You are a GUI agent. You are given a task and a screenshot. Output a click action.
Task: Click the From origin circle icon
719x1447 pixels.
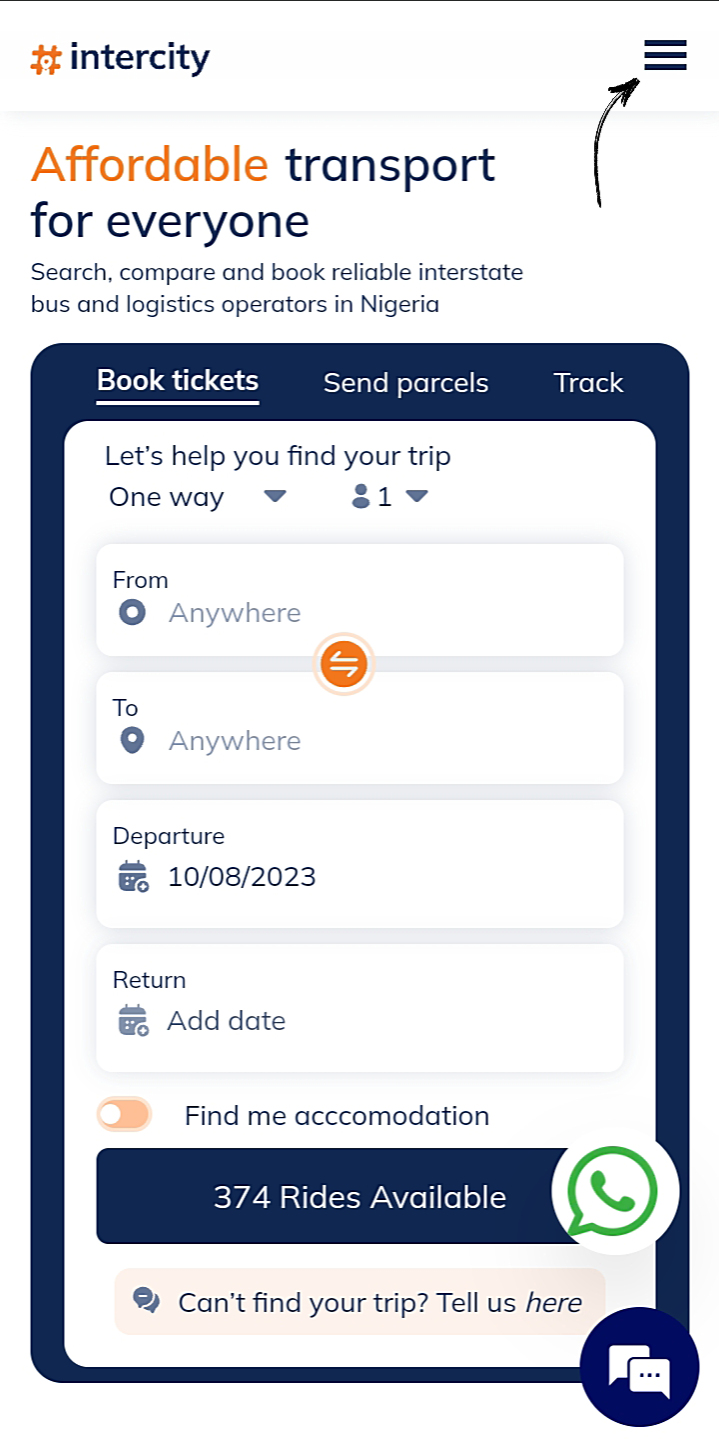pos(132,613)
